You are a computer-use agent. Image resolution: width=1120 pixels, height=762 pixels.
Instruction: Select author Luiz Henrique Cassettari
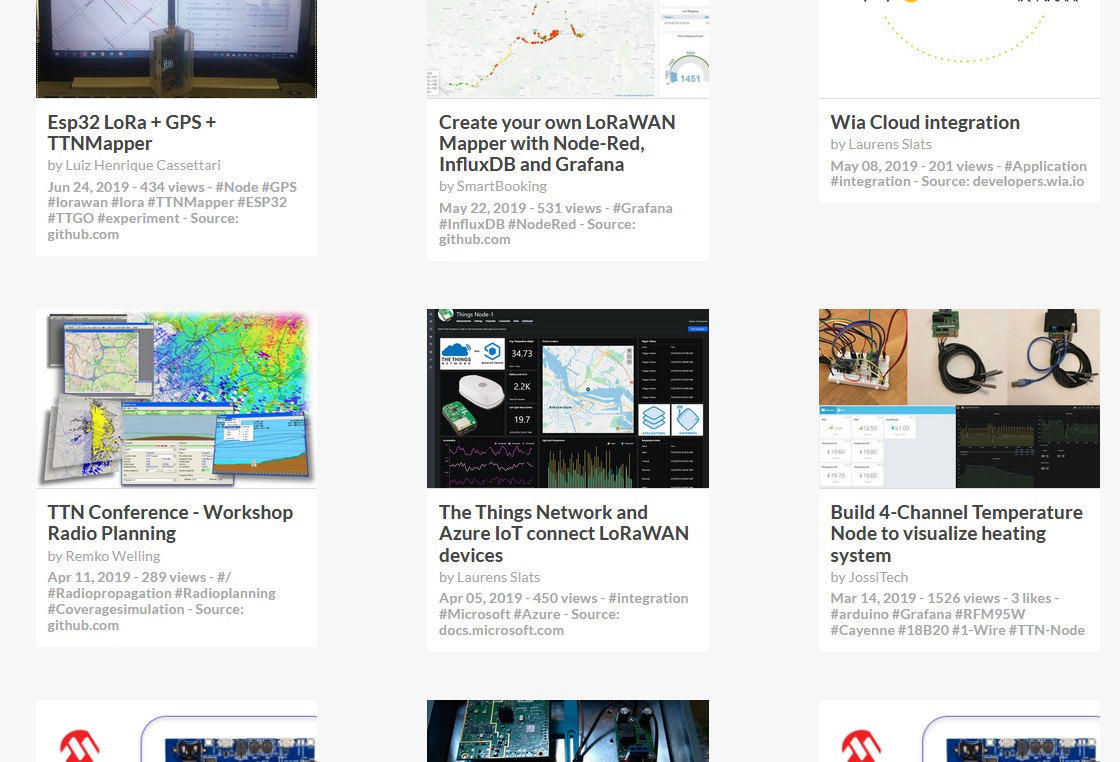(143, 165)
